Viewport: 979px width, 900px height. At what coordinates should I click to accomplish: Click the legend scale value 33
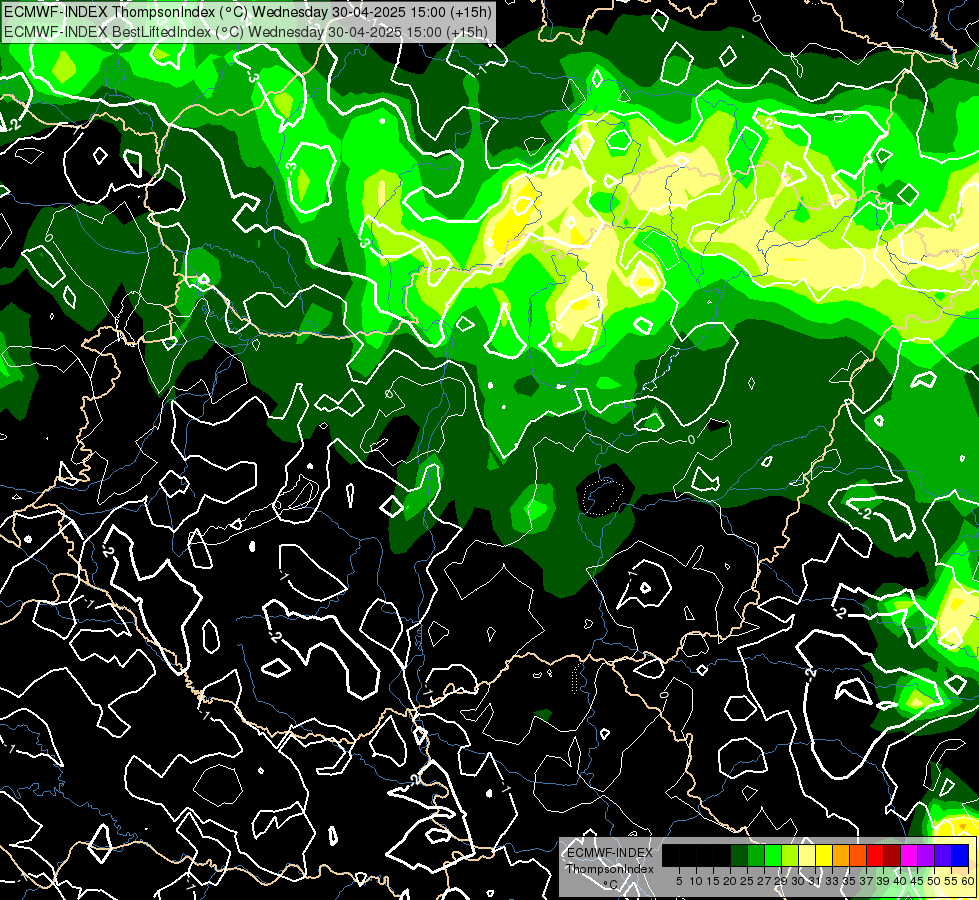click(832, 881)
